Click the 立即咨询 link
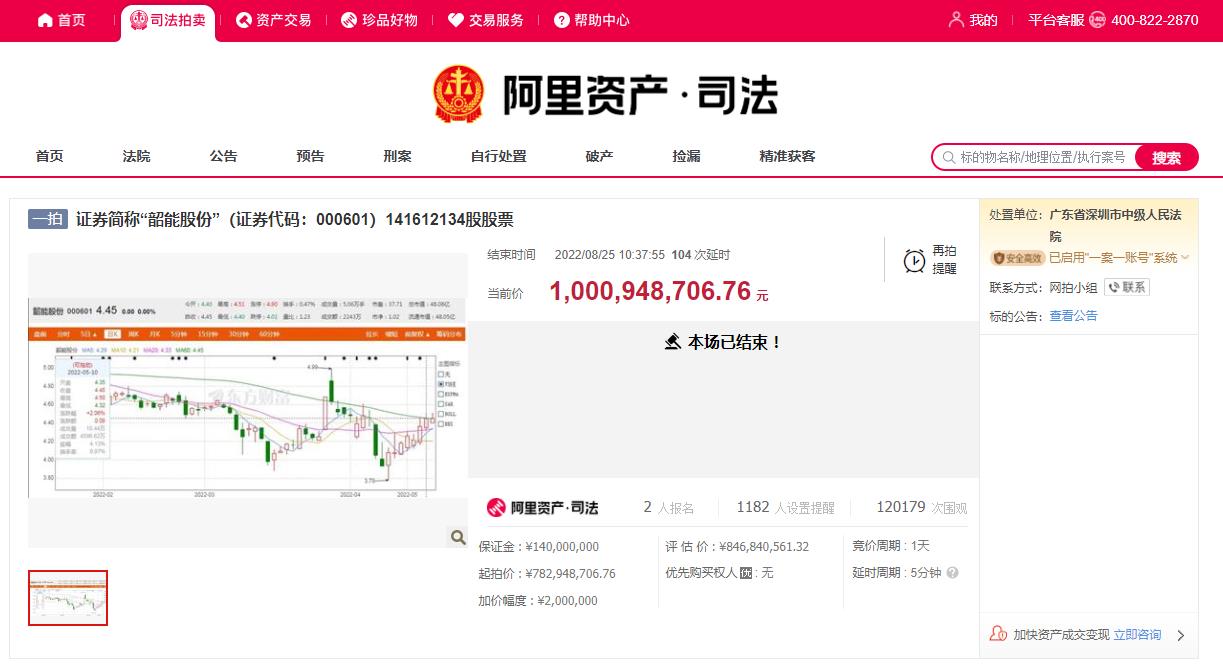Viewport: 1223px width, 669px height. [x=1138, y=634]
